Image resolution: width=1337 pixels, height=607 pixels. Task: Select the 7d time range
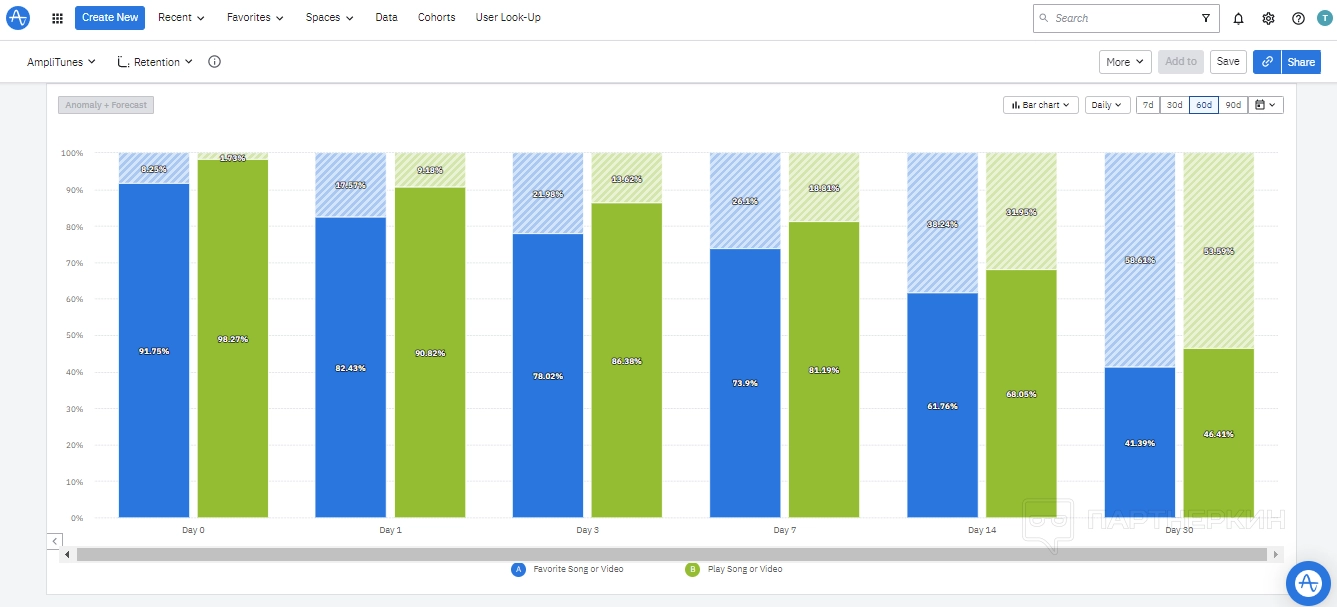pos(1148,105)
